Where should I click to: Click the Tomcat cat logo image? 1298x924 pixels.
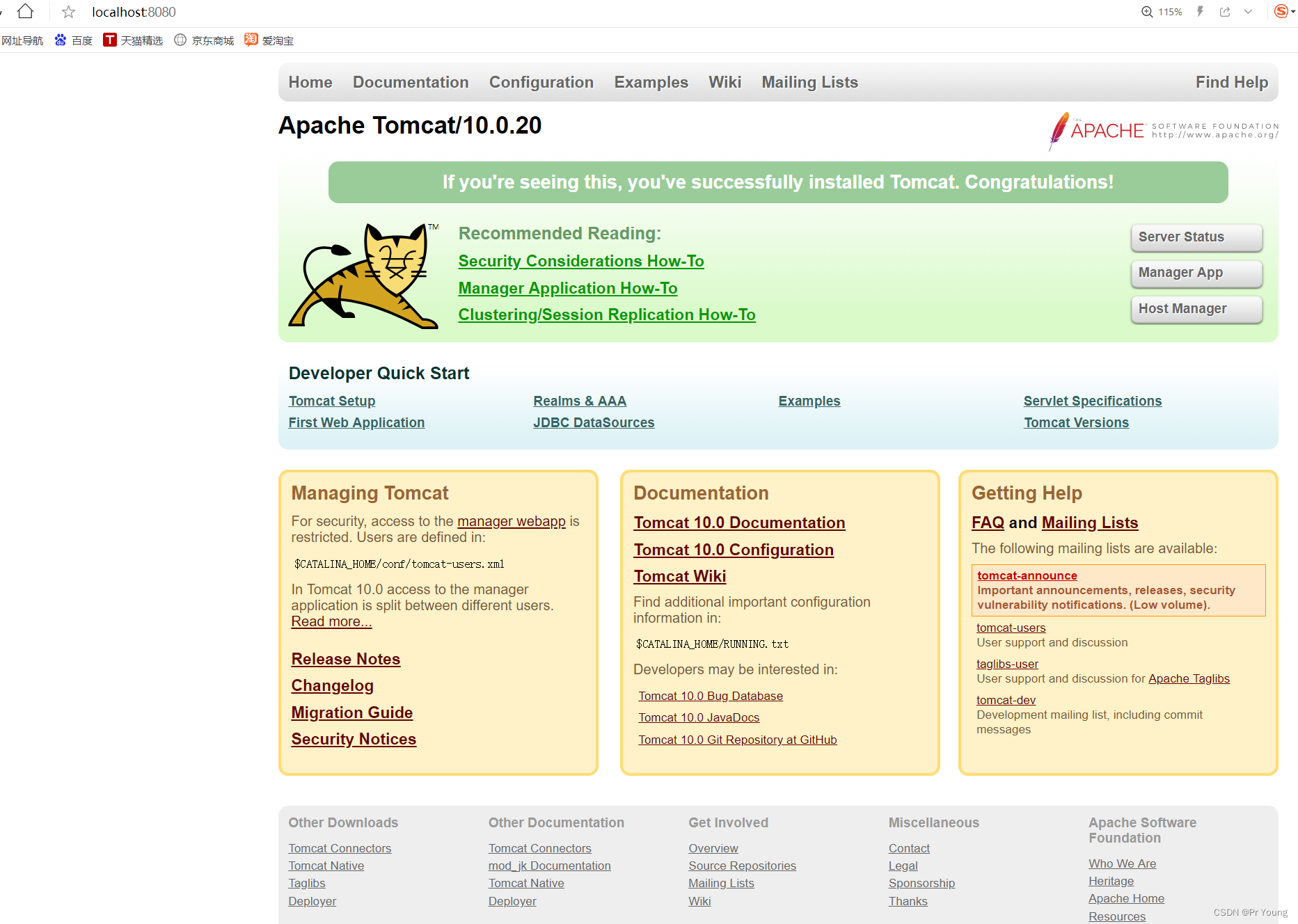pyautogui.click(x=364, y=276)
